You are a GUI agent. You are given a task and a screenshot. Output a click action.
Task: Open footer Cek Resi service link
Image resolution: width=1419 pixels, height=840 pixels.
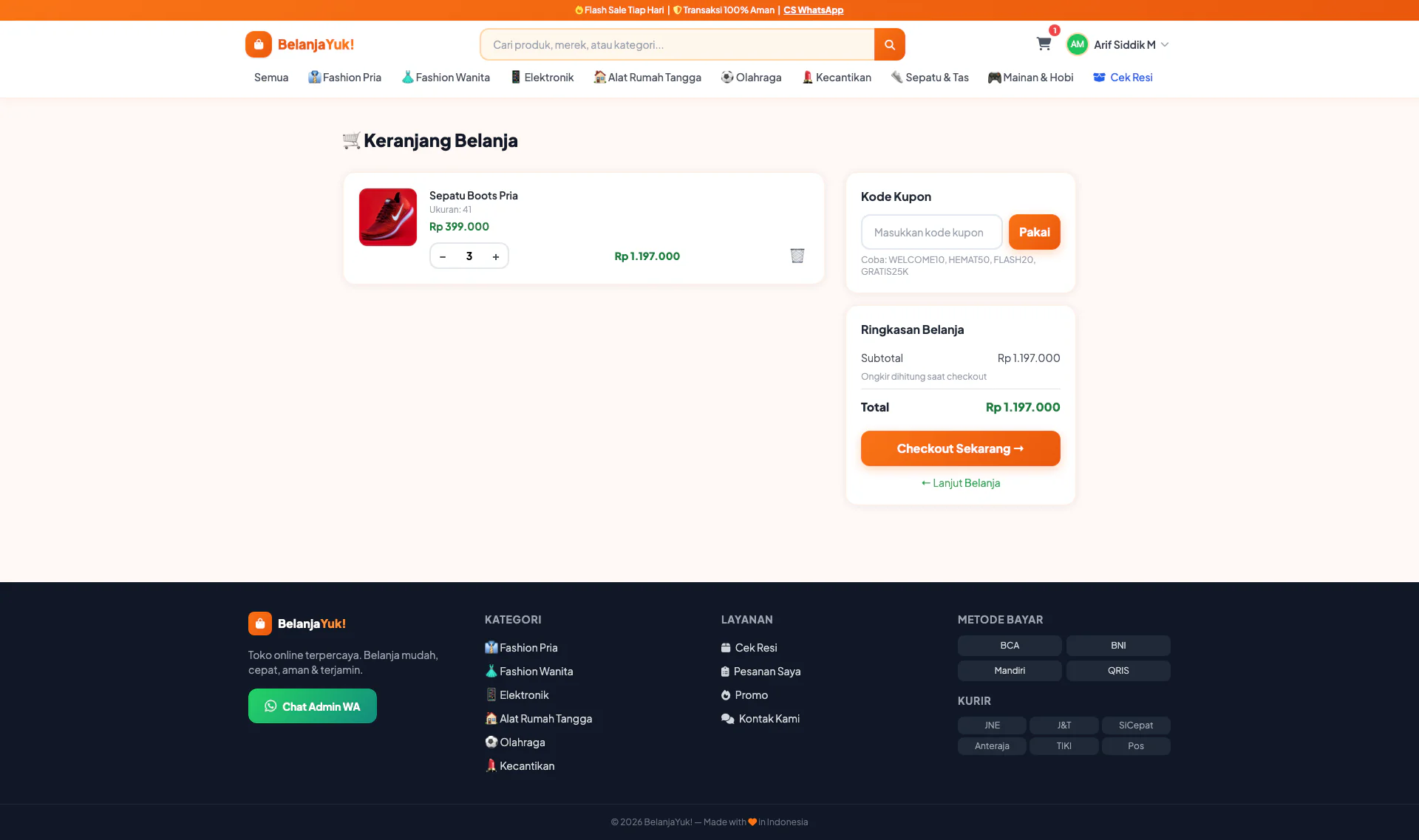pos(749,648)
